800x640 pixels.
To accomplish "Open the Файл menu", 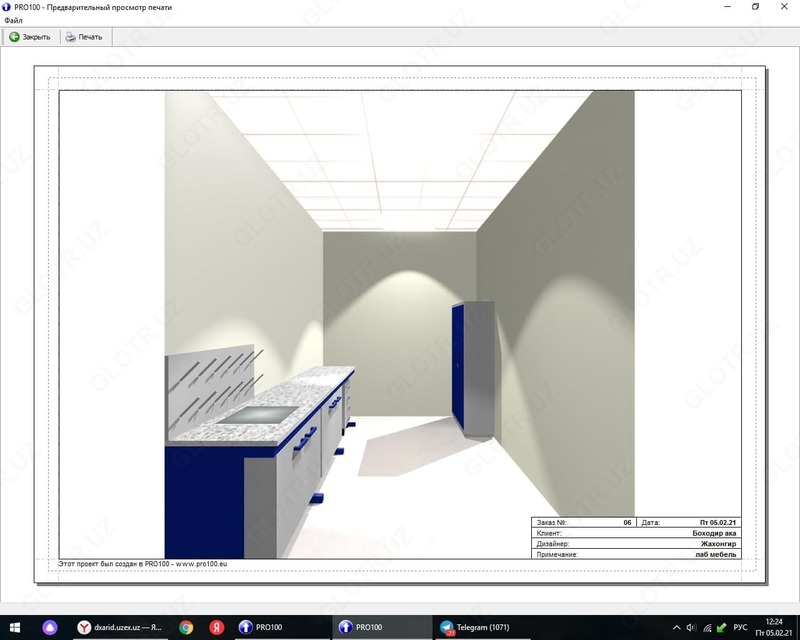I will (x=13, y=20).
